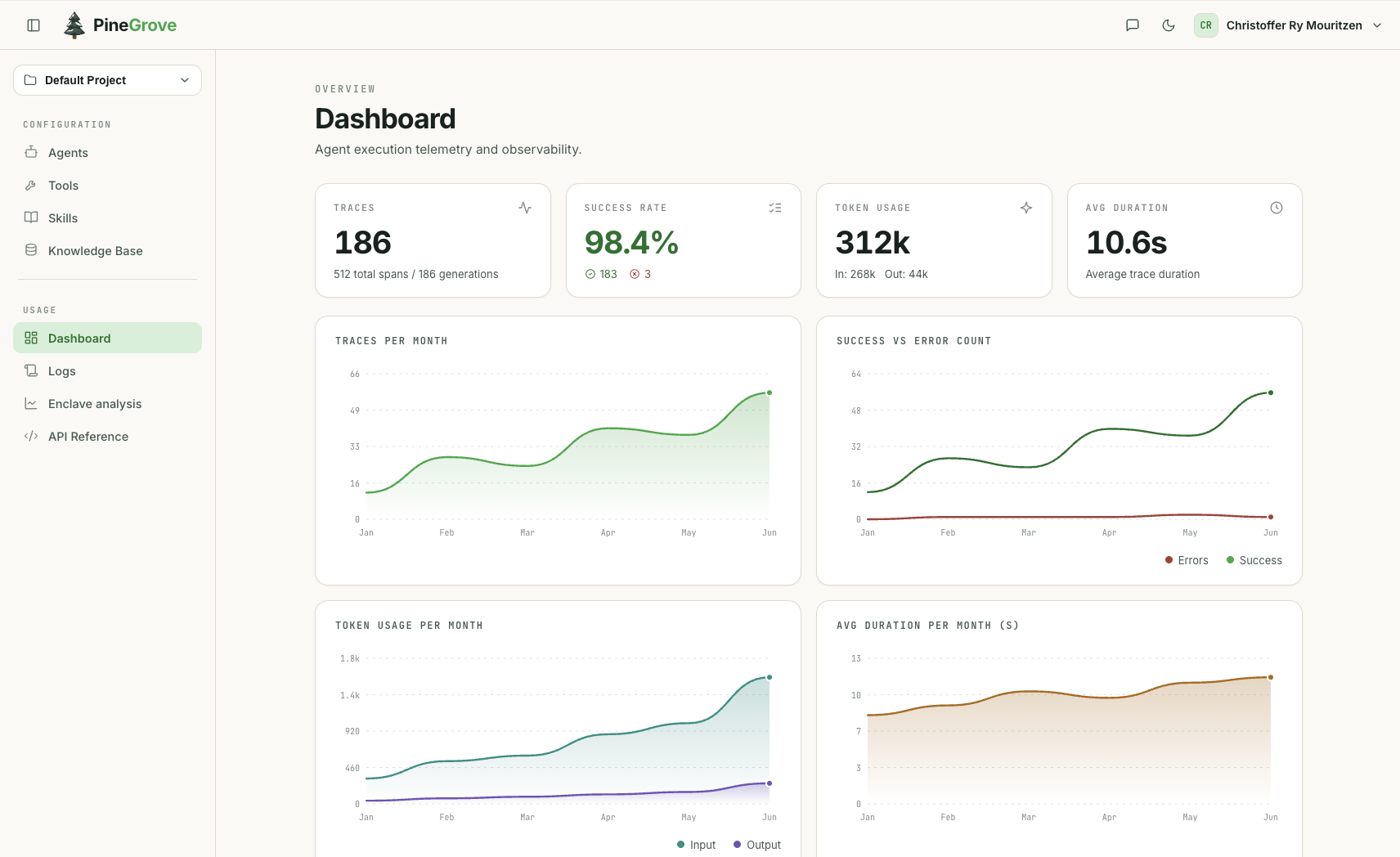Open the Agents page
The height and width of the screenshot is (857, 1400).
click(x=107, y=153)
